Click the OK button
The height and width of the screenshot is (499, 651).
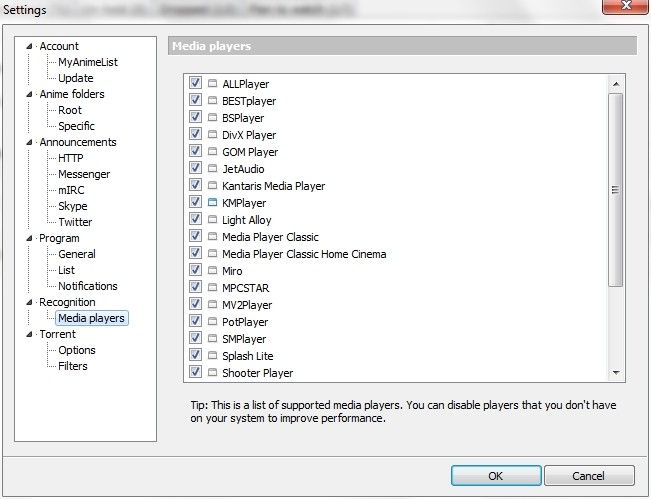[x=496, y=476]
